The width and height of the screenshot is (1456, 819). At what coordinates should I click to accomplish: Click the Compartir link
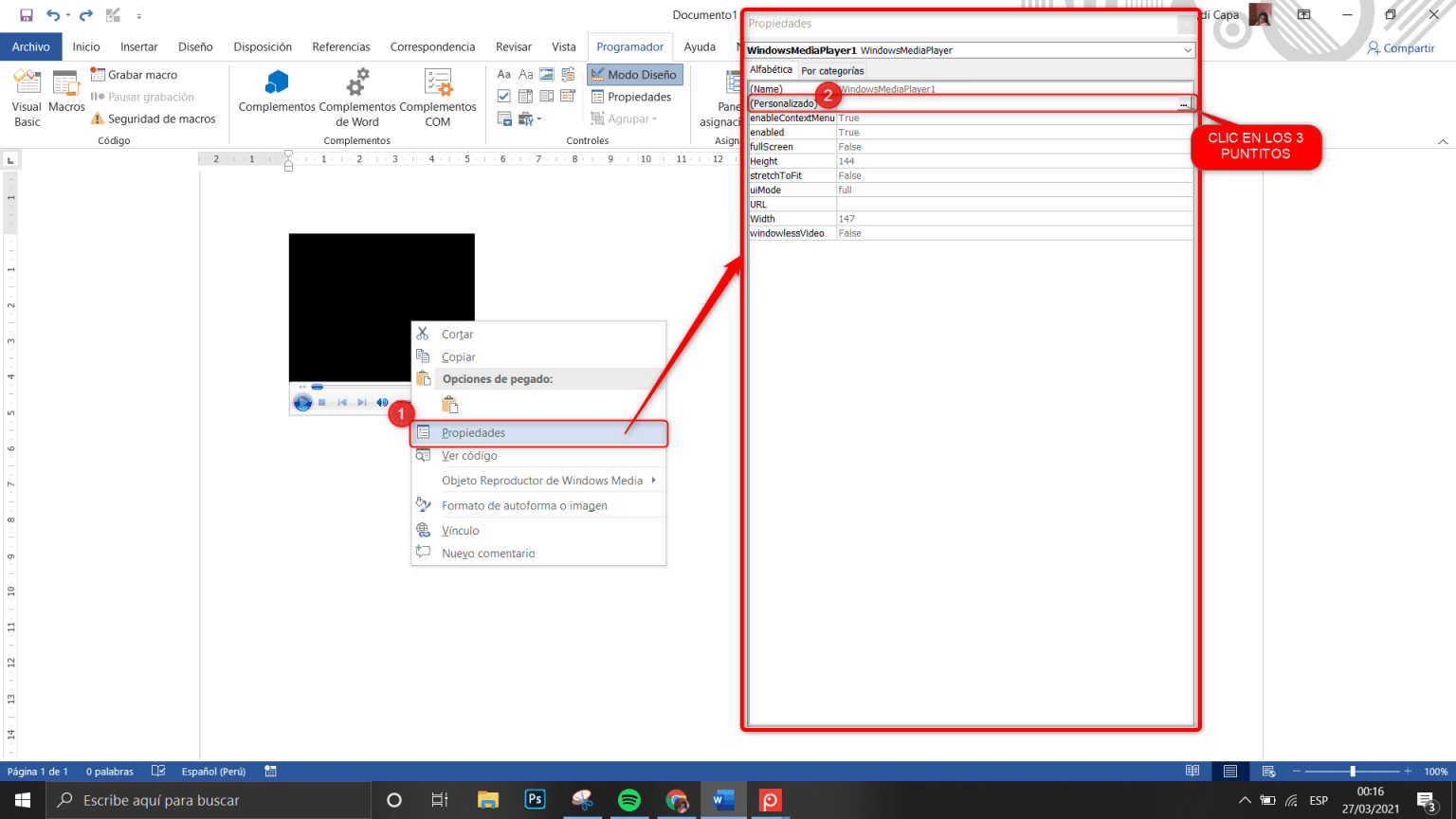pyautogui.click(x=1402, y=46)
